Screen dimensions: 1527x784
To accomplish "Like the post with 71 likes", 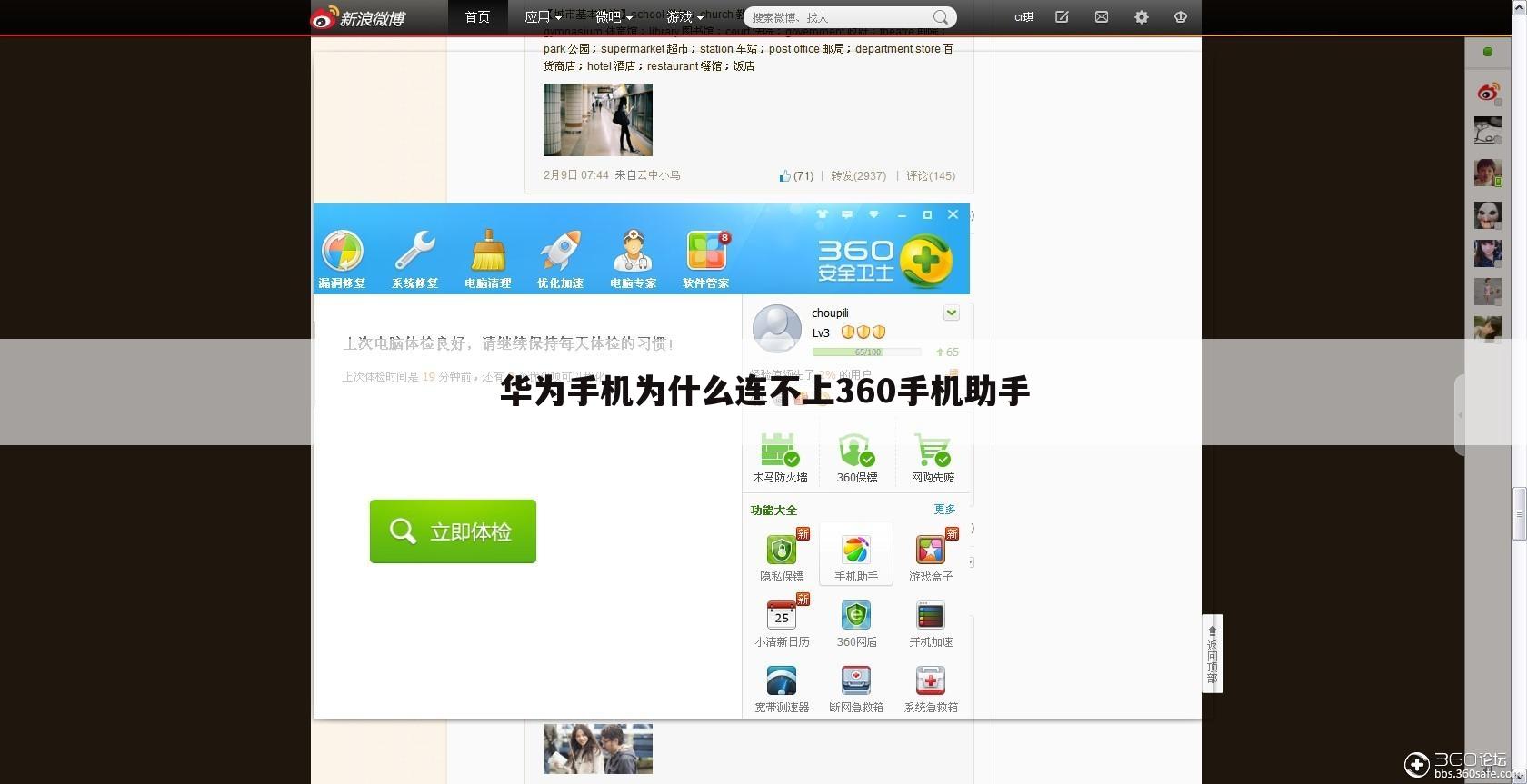I will tap(795, 176).
